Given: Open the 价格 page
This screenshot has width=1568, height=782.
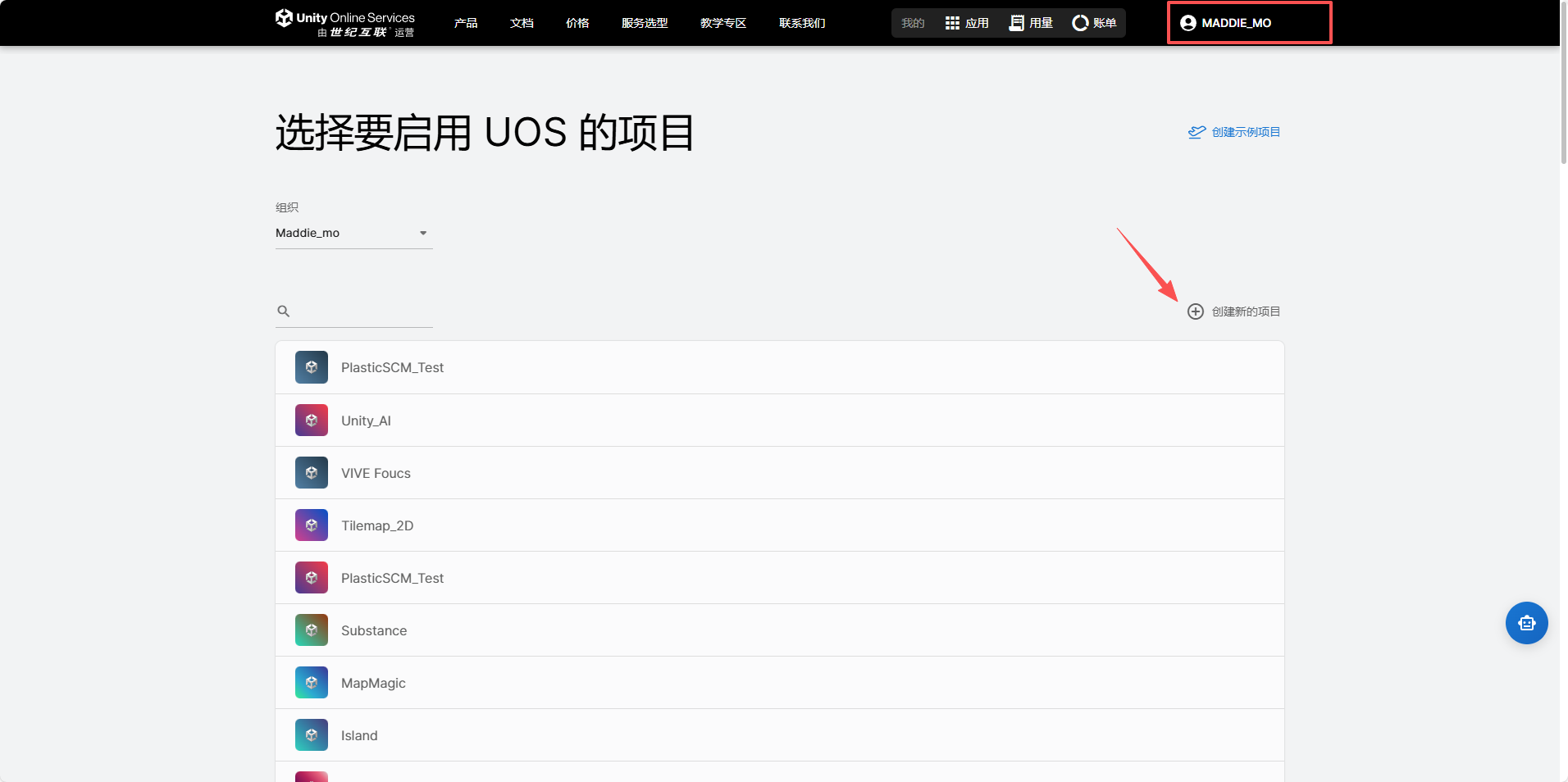Looking at the screenshot, I should (x=577, y=23).
